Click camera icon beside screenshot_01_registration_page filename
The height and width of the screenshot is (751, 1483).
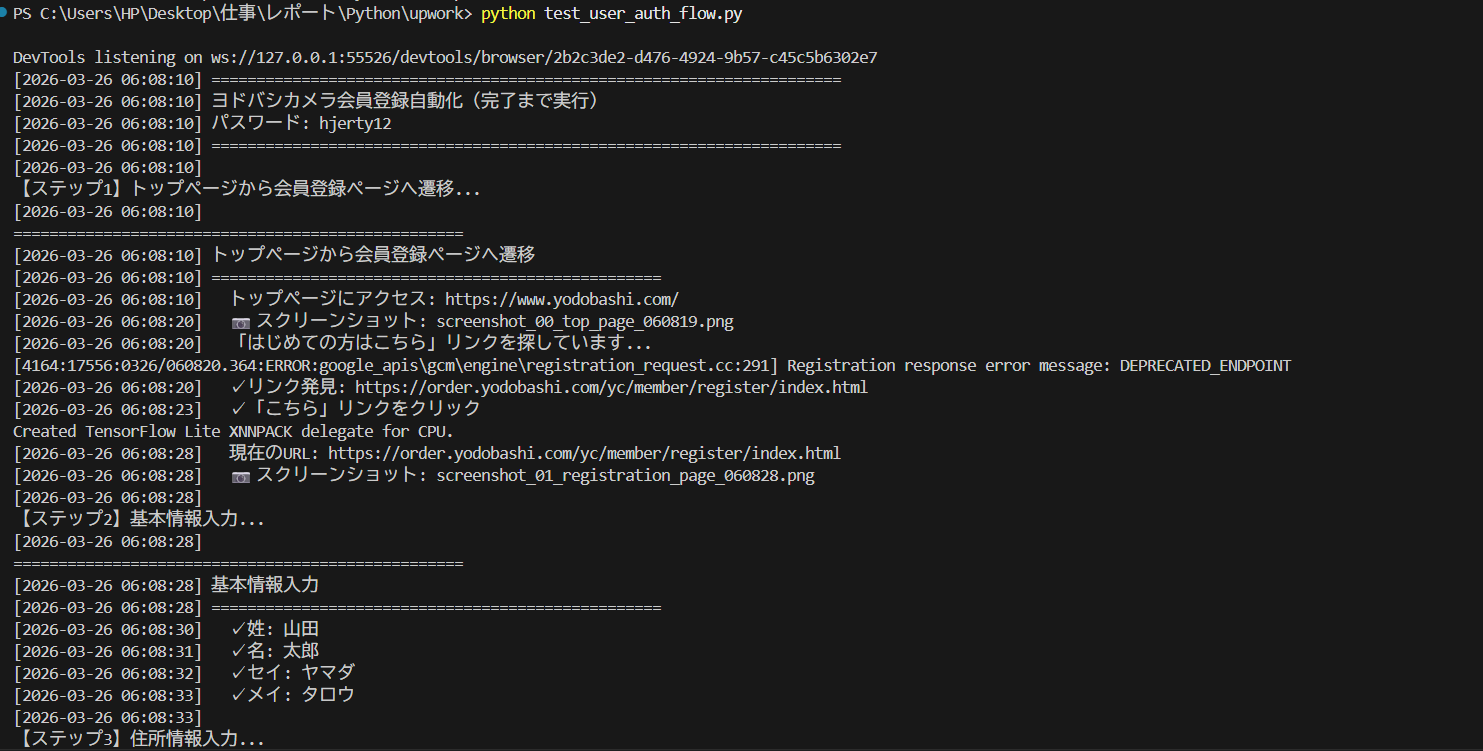click(241, 476)
